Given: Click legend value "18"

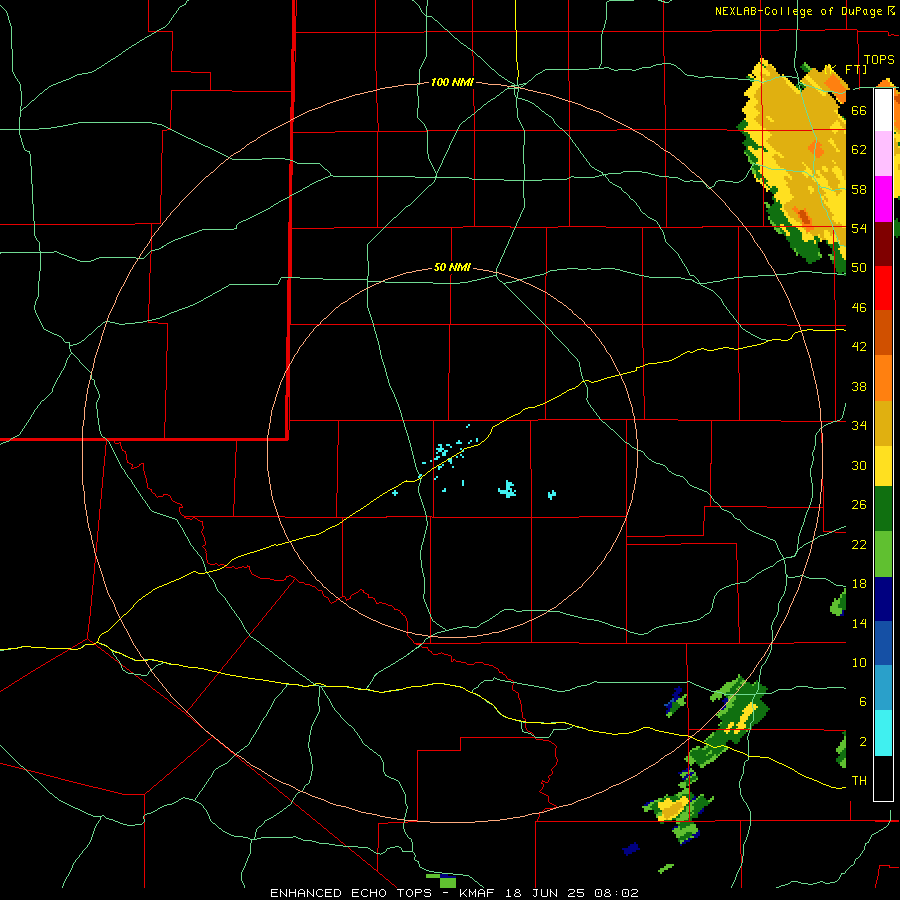Looking at the screenshot, I should [x=859, y=584].
